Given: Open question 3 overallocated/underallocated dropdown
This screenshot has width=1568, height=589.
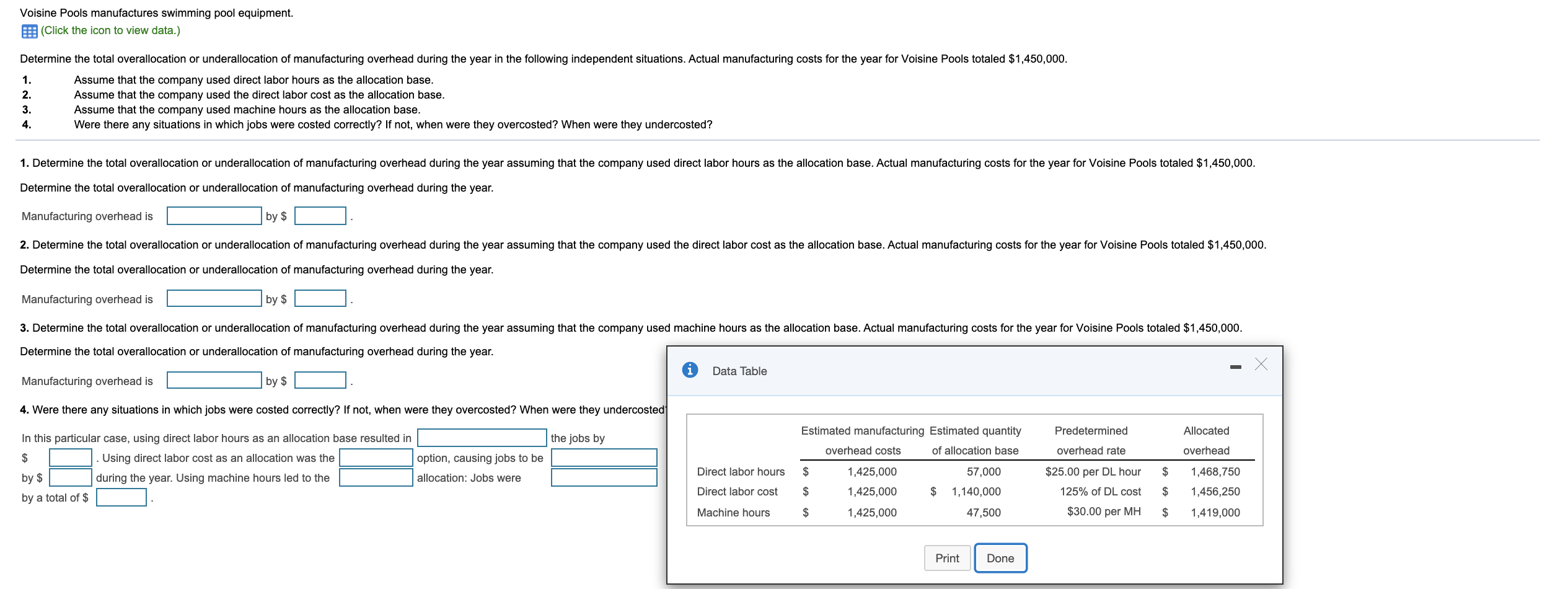Looking at the screenshot, I should [214, 380].
